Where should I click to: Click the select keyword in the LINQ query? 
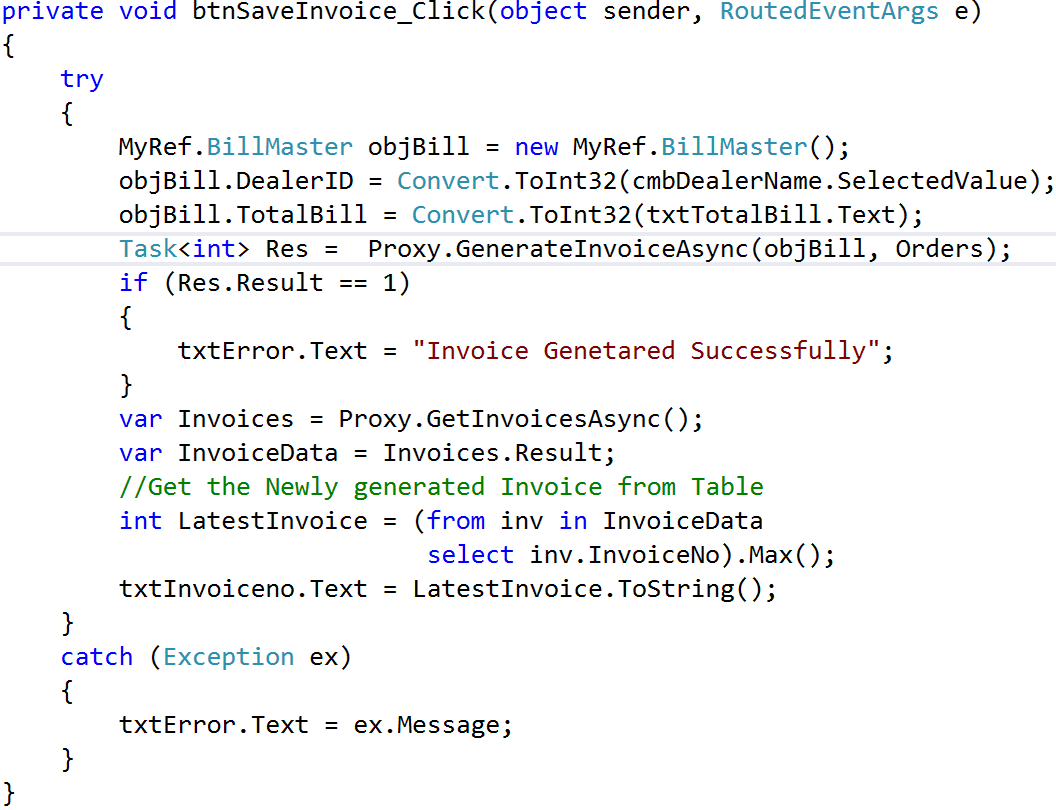470,555
